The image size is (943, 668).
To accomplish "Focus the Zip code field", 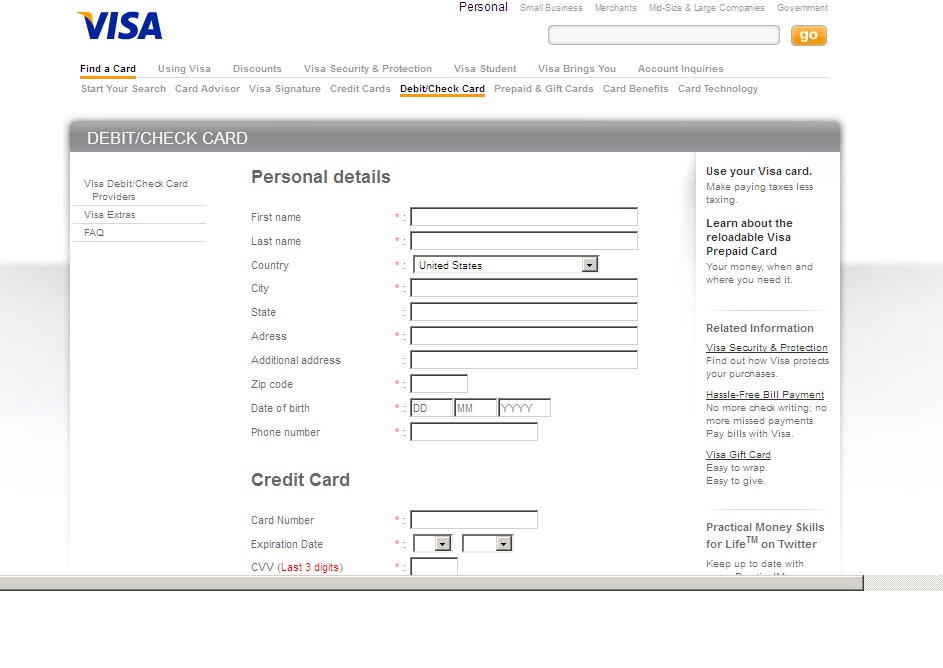I will [439, 384].
